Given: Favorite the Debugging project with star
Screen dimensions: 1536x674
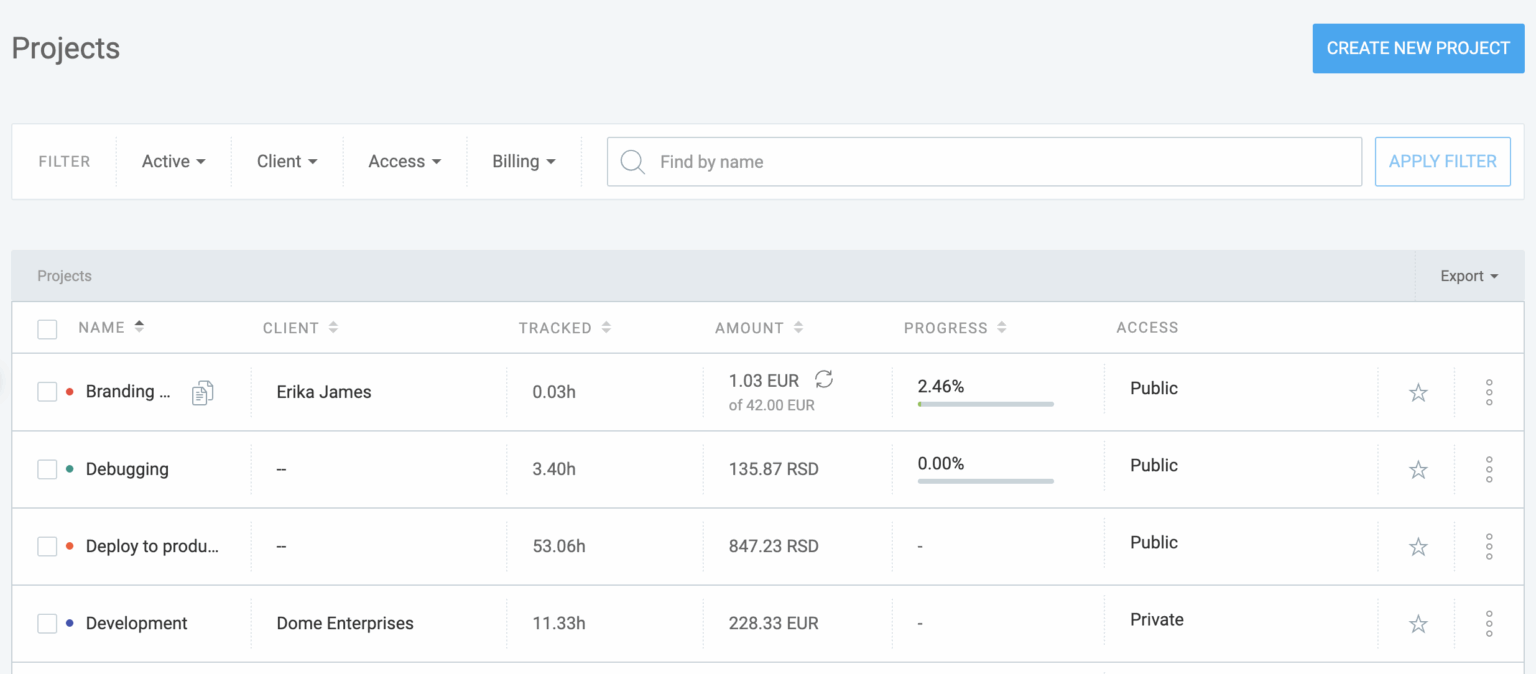Looking at the screenshot, I should 1417,469.
